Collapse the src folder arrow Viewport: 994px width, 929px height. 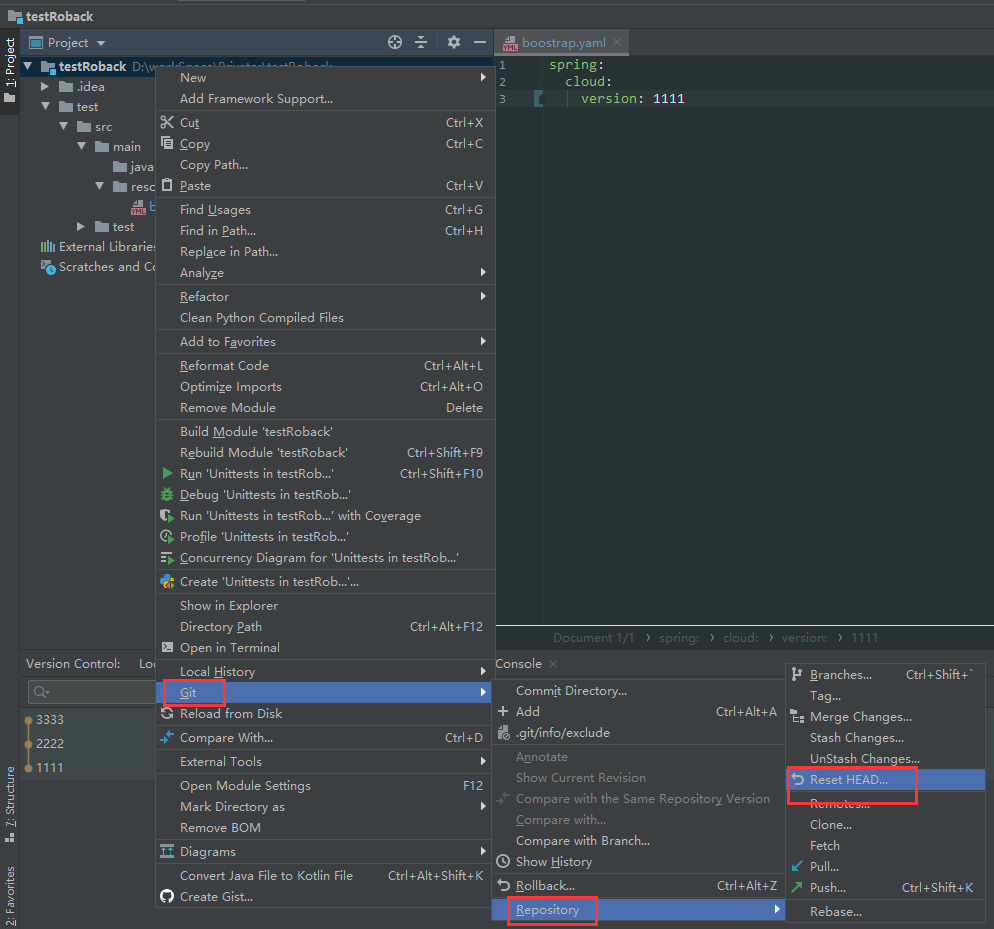63,126
